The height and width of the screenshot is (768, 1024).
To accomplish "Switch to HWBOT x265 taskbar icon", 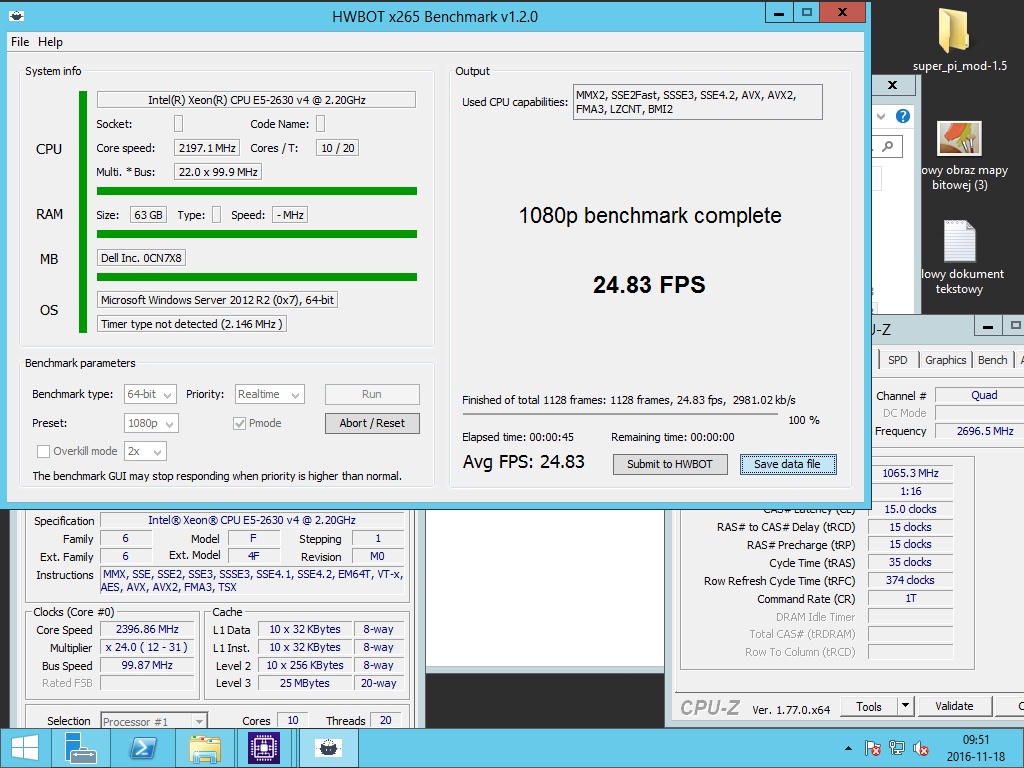I will [328, 748].
